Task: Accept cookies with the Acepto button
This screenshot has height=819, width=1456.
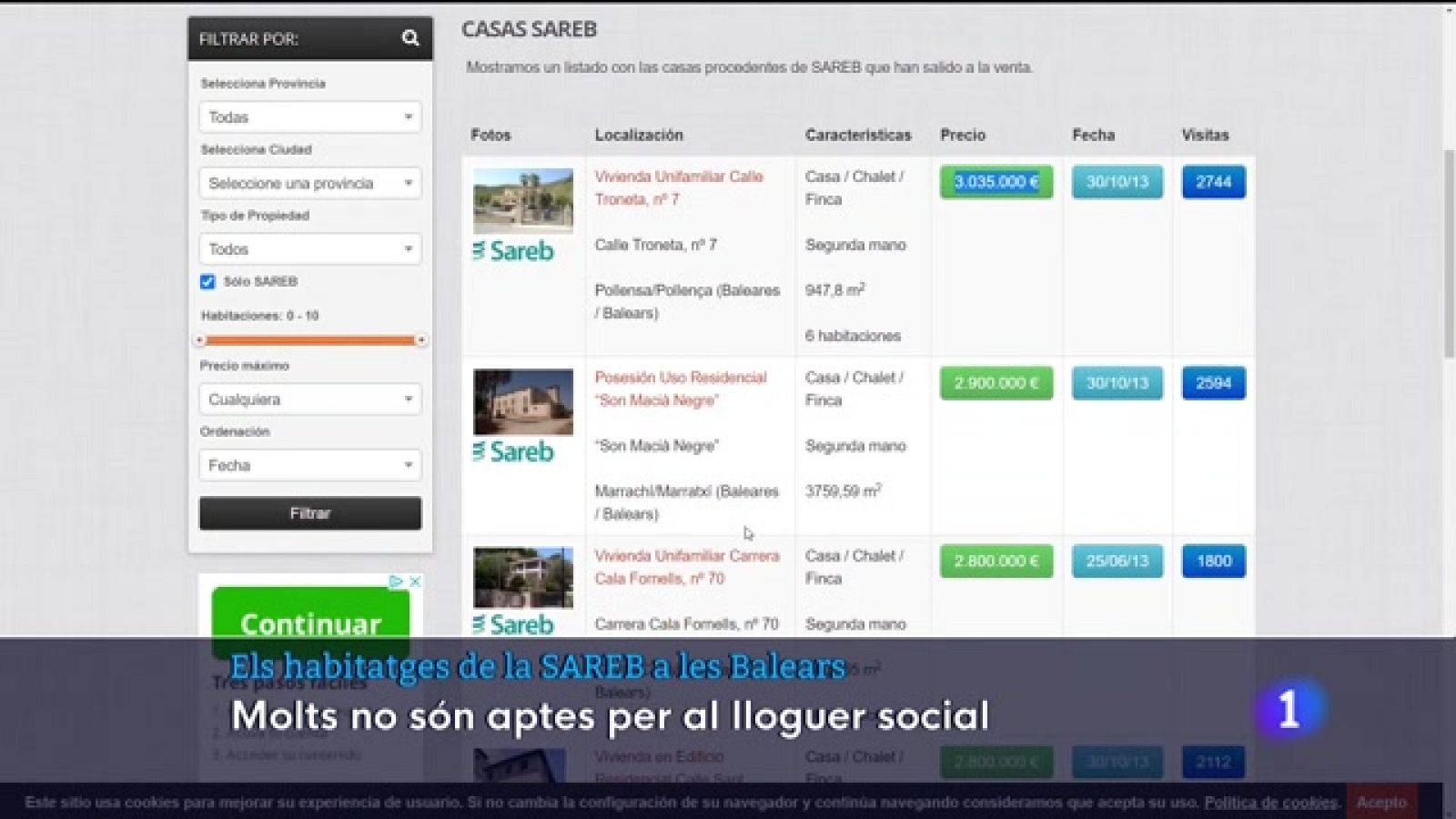Action: [1384, 803]
